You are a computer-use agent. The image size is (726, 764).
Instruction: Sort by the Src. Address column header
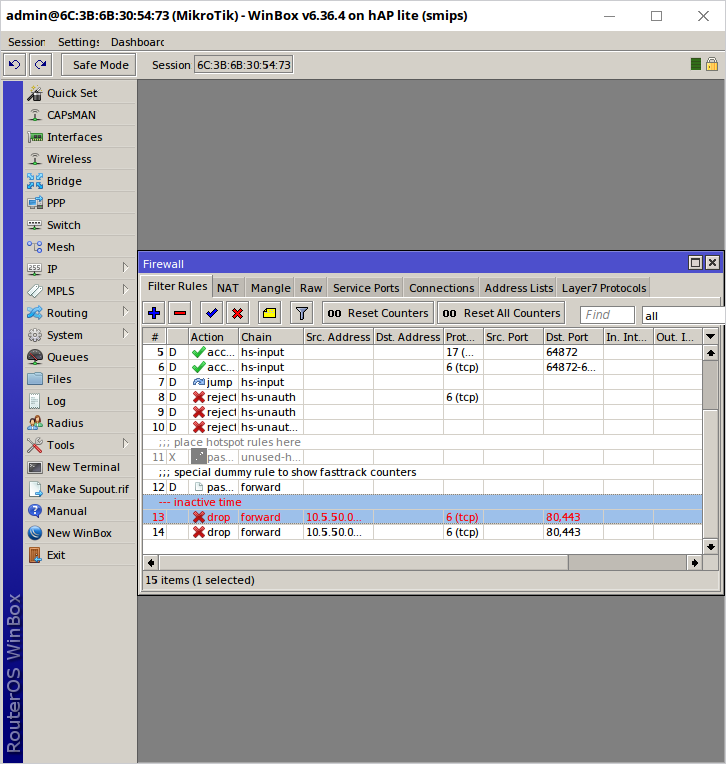338,337
